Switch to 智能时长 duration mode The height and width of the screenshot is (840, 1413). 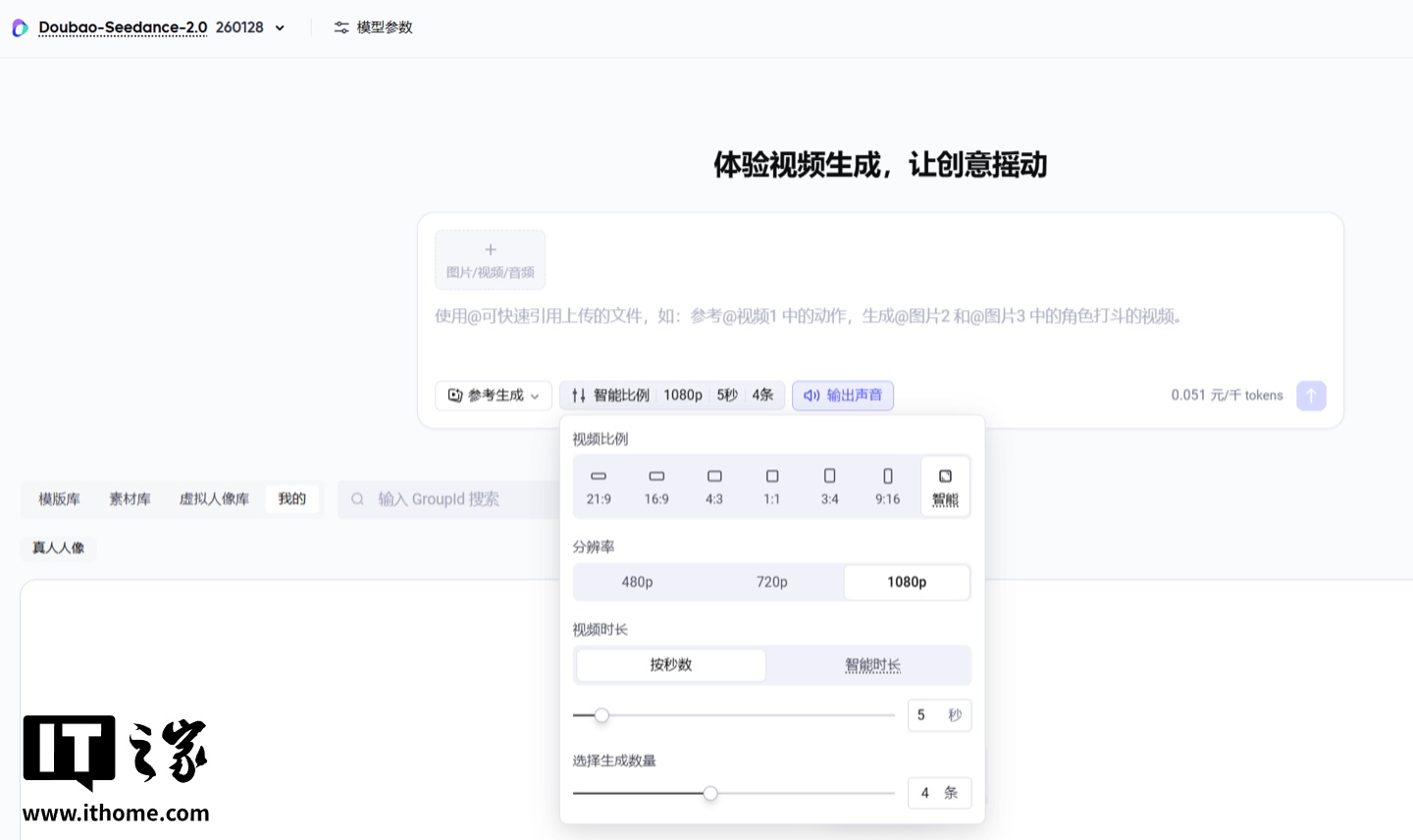[872, 664]
